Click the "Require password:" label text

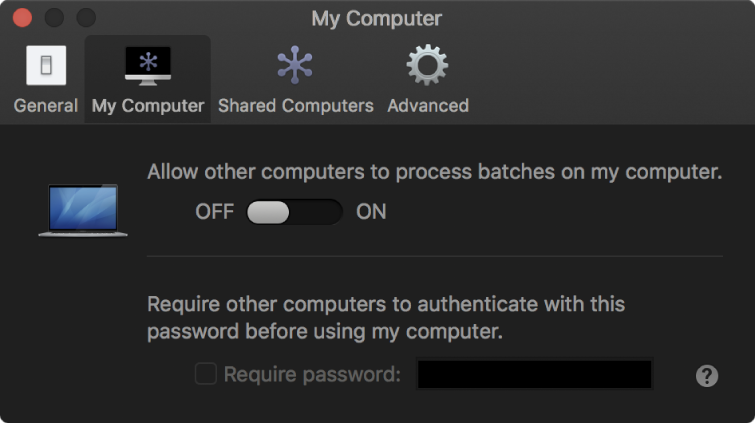pyautogui.click(x=312, y=375)
